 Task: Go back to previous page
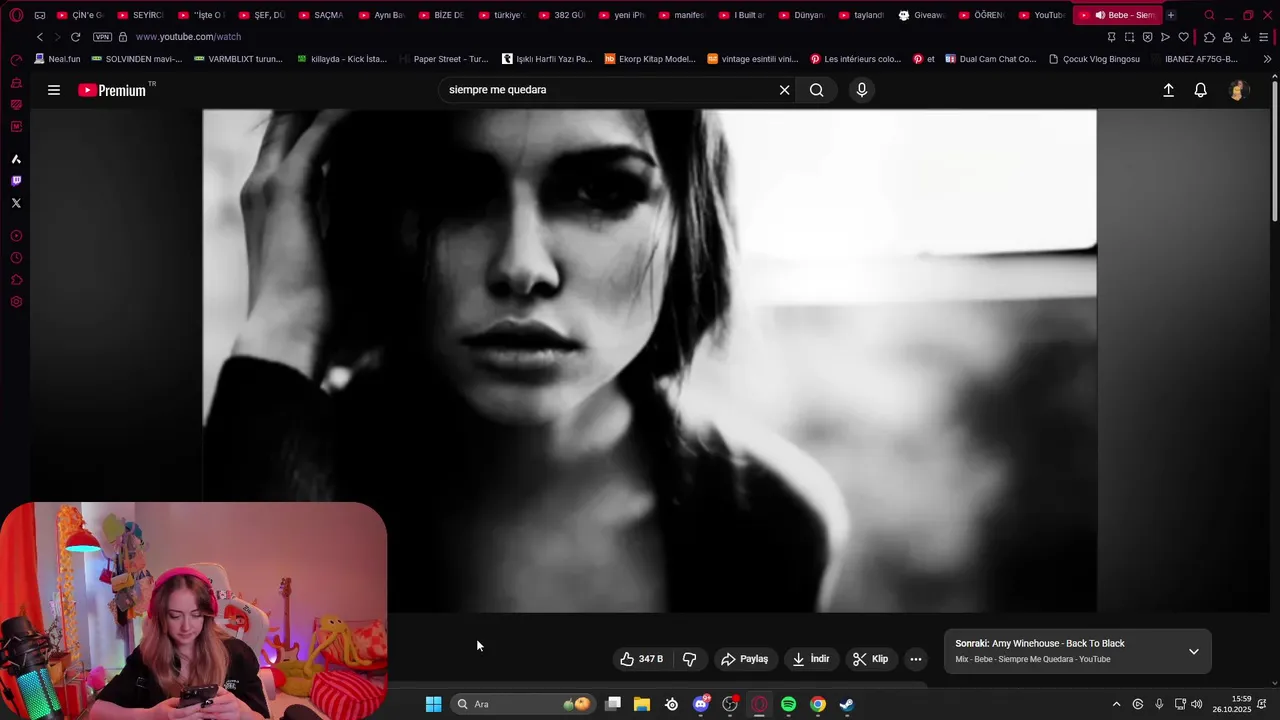point(40,37)
